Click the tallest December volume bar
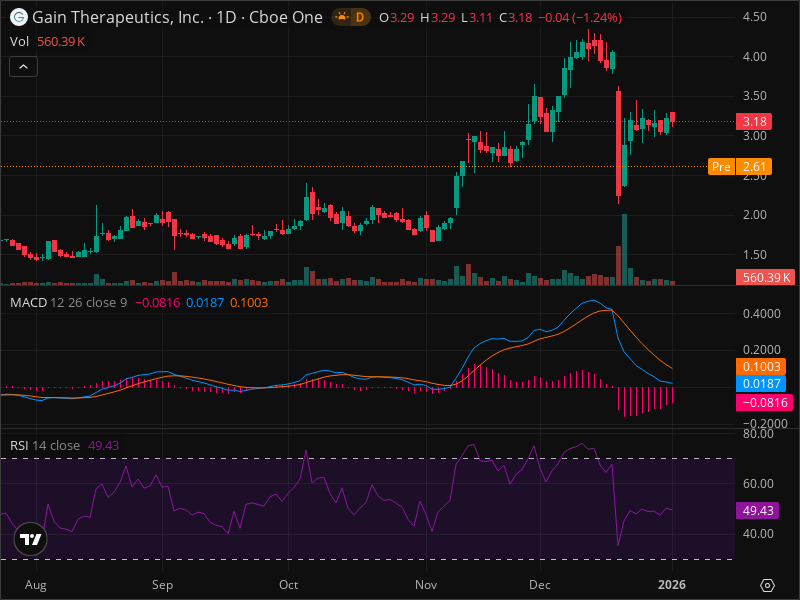 [624, 249]
